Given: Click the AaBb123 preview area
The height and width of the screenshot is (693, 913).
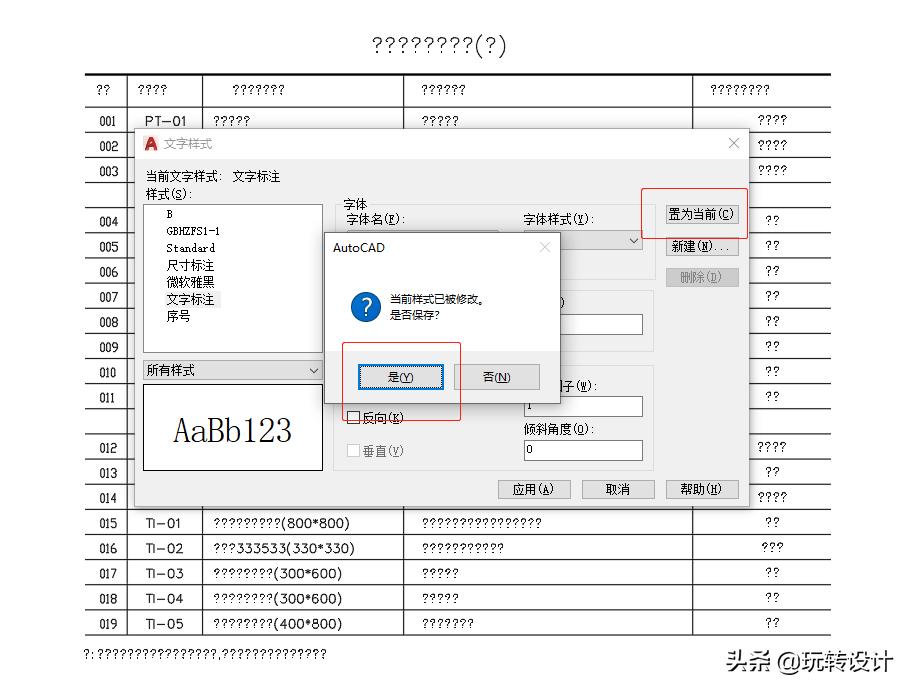Looking at the screenshot, I should (x=232, y=428).
